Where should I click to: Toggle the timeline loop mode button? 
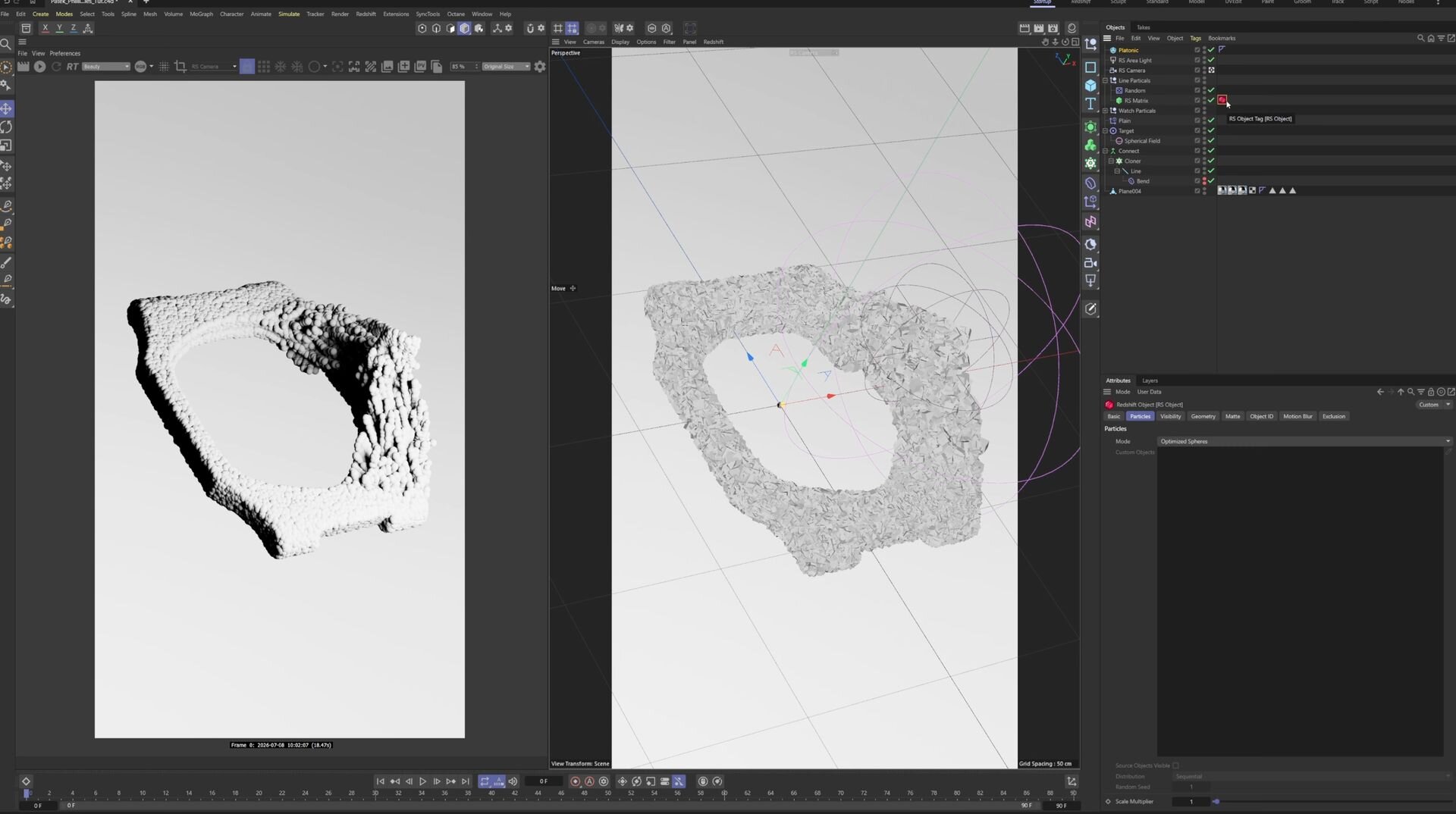coord(485,781)
